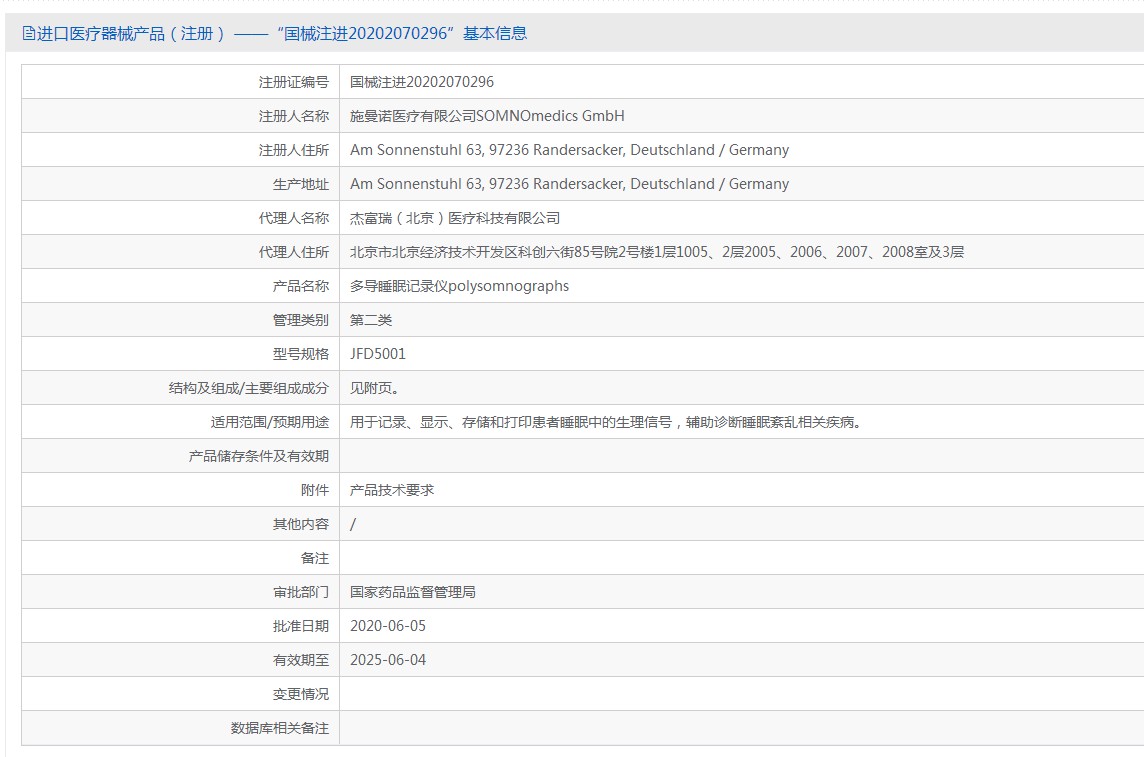Click the 批准日期 label
The height and width of the screenshot is (757, 1144).
[301, 626]
